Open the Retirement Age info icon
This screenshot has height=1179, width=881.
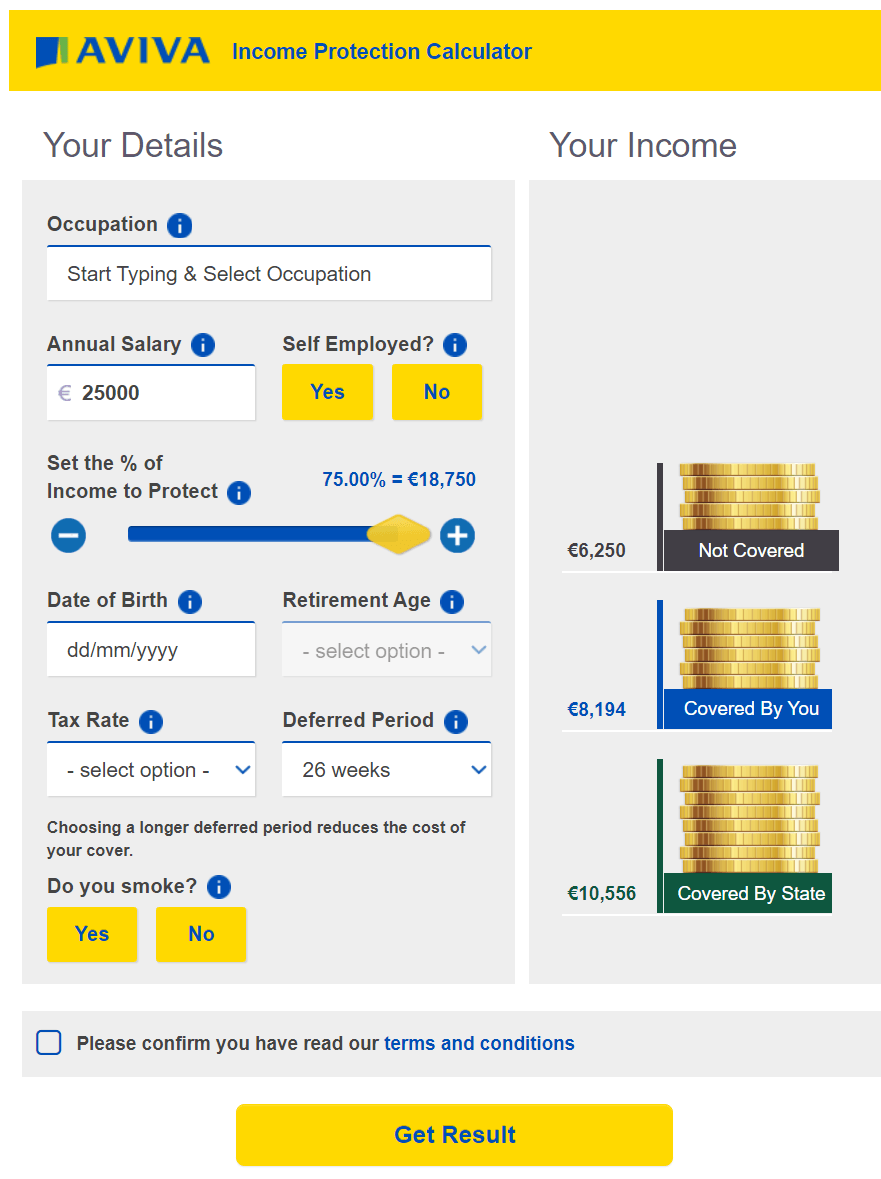(x=452, y=602)
